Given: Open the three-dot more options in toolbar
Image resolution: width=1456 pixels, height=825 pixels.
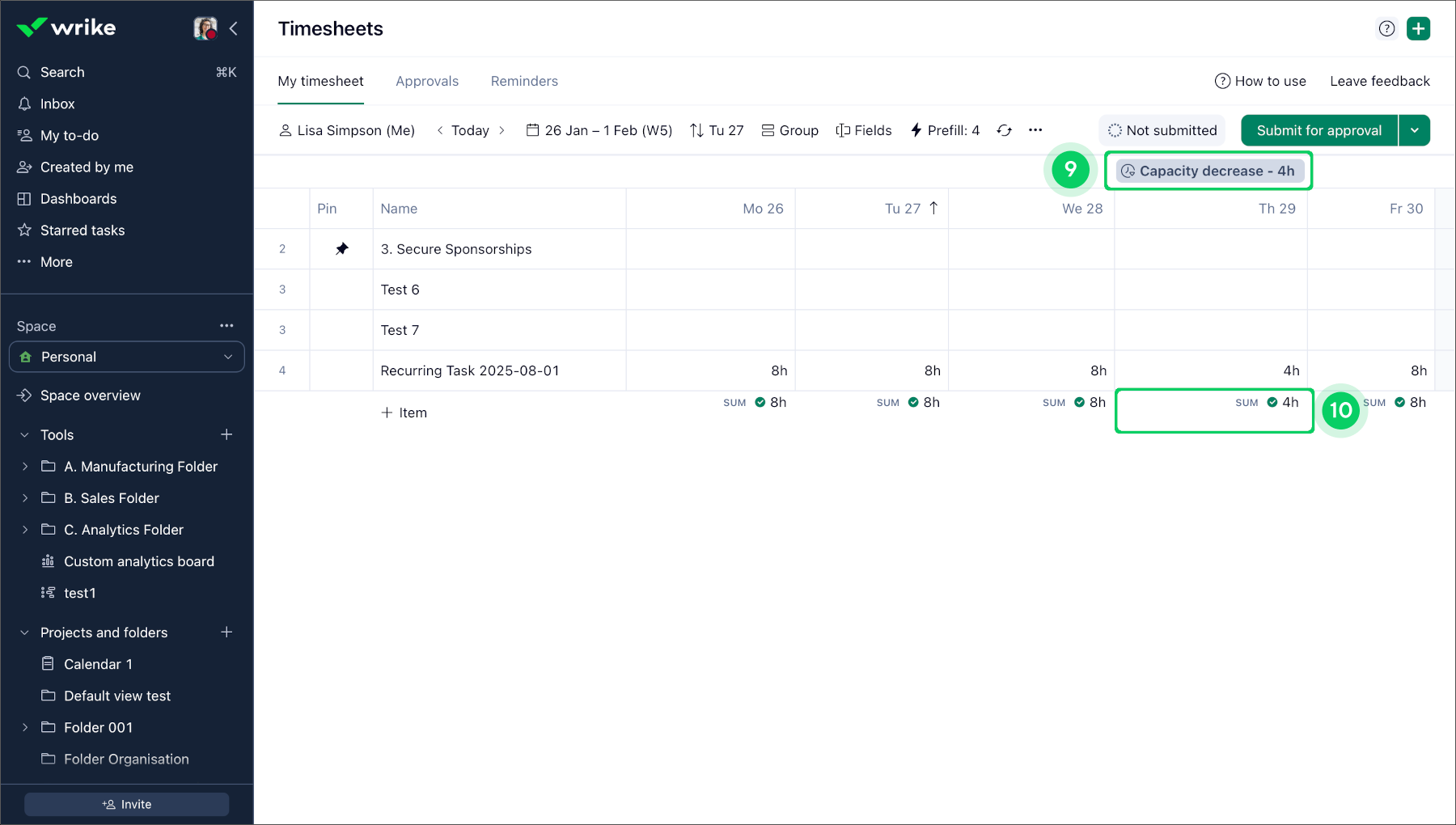Looking at the screenshot, I should (1035, 130).
